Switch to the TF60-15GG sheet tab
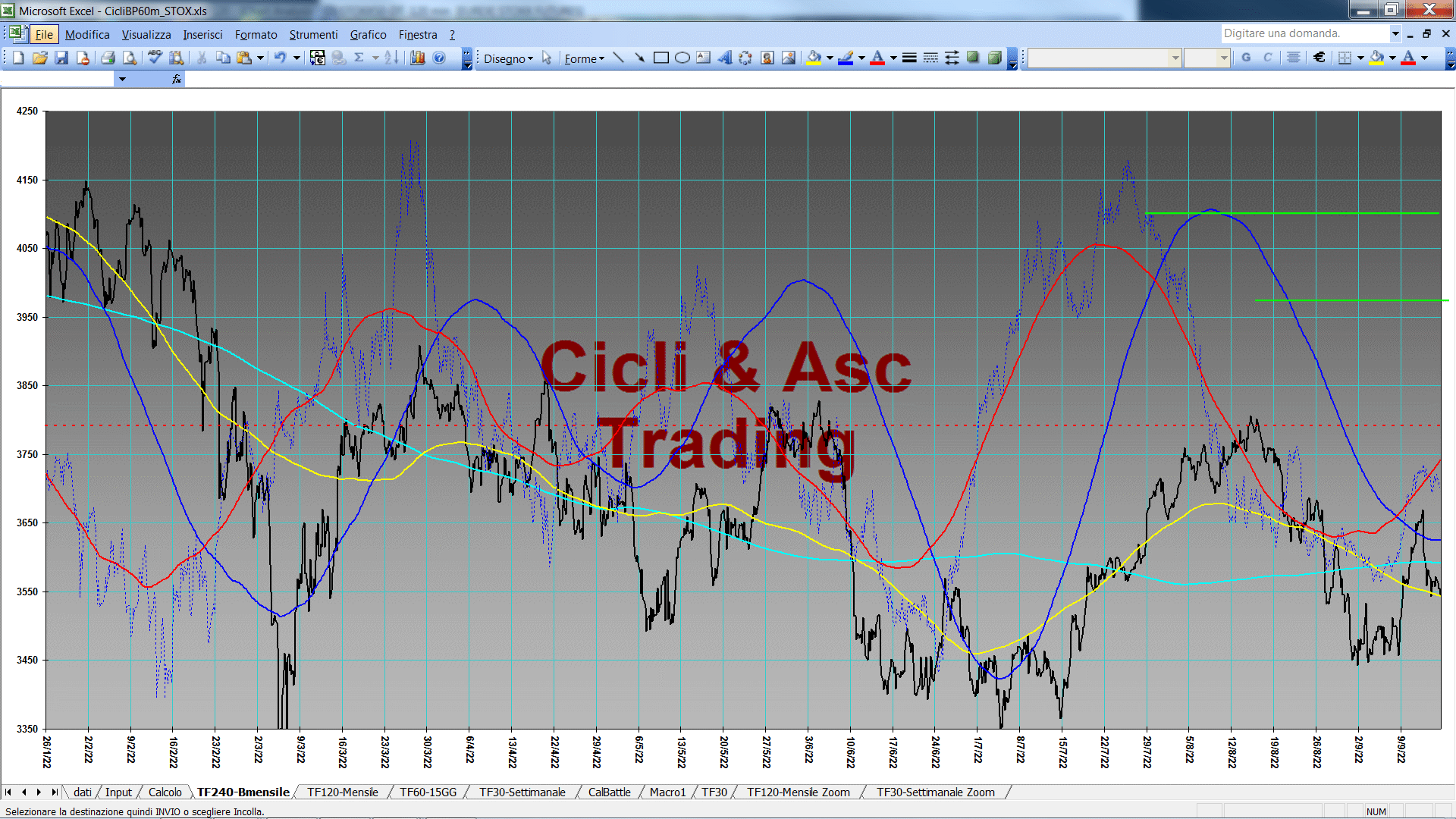 tap(428, 792)
